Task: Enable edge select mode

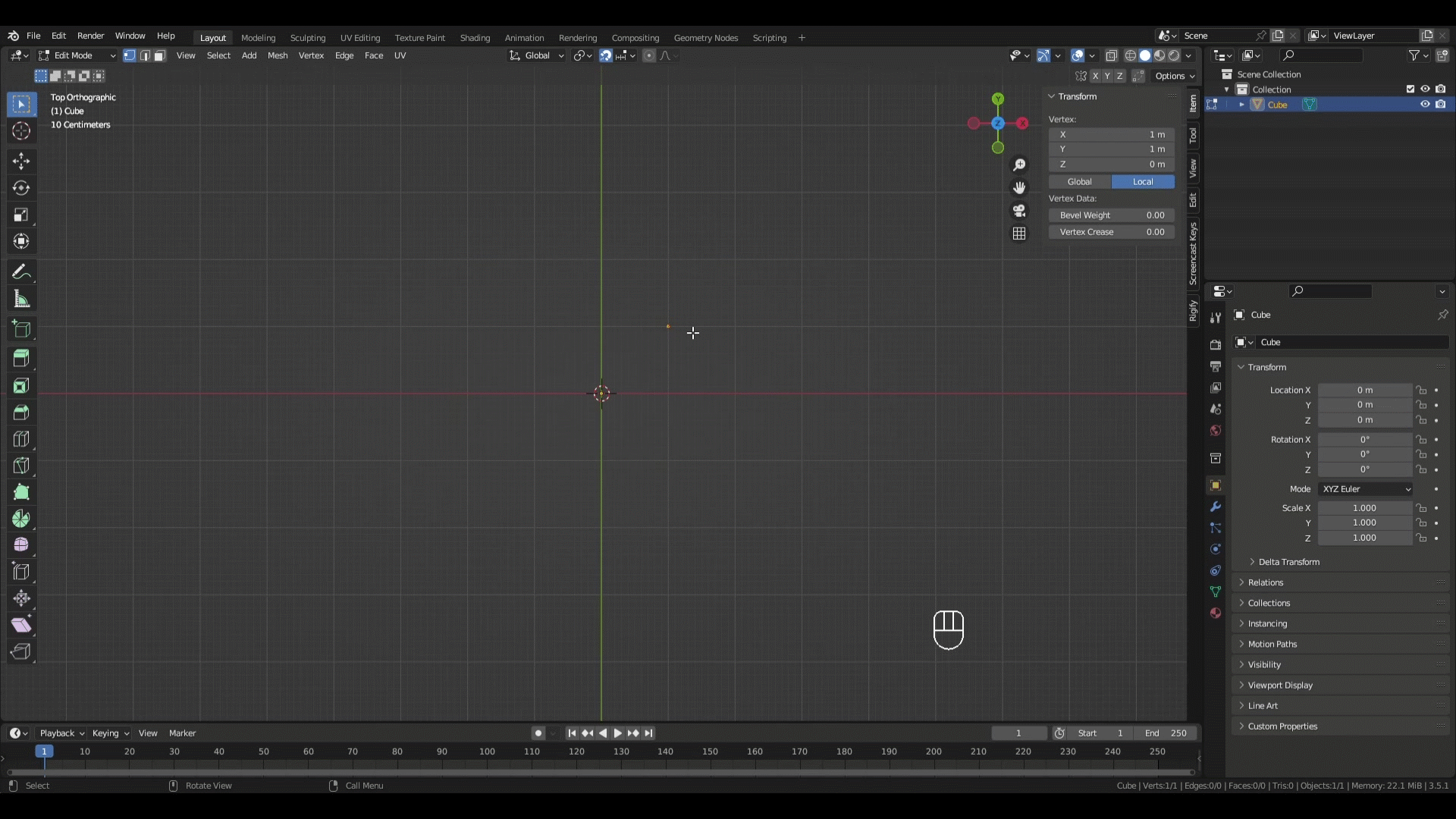Action: point(145,55)
